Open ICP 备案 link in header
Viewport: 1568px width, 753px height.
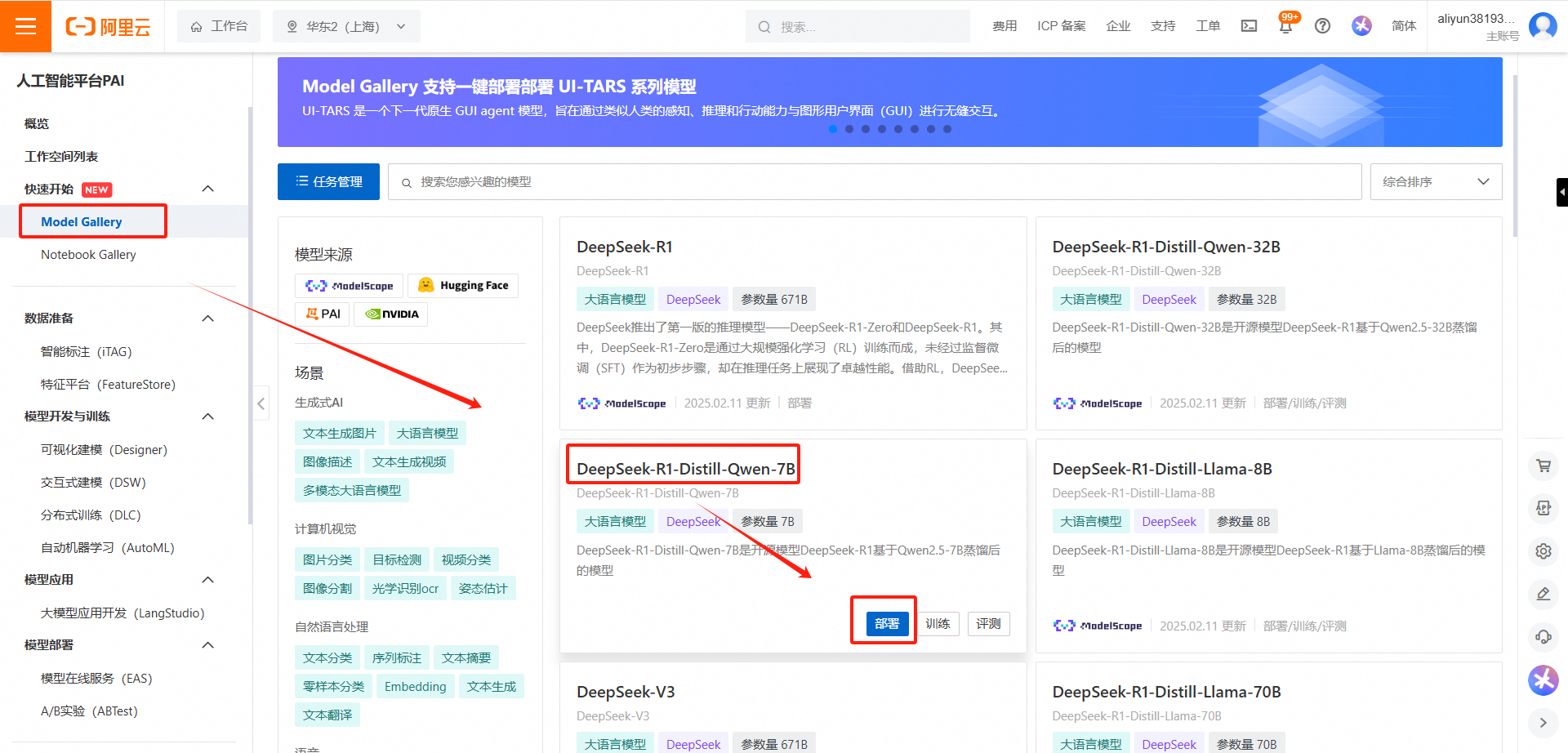click(x=1061, y=26)
